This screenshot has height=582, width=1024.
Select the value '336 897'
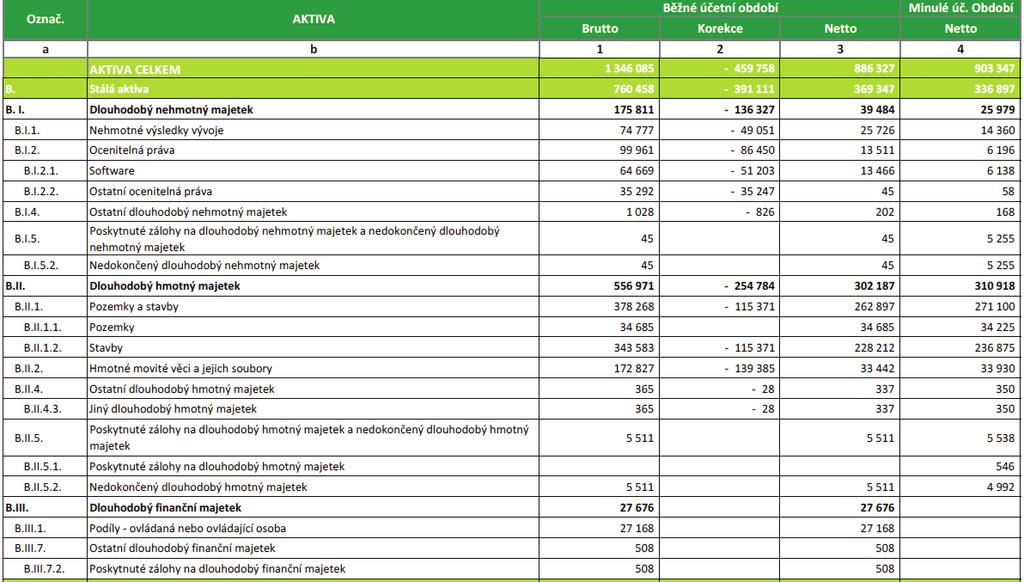(x=995, y=89)
